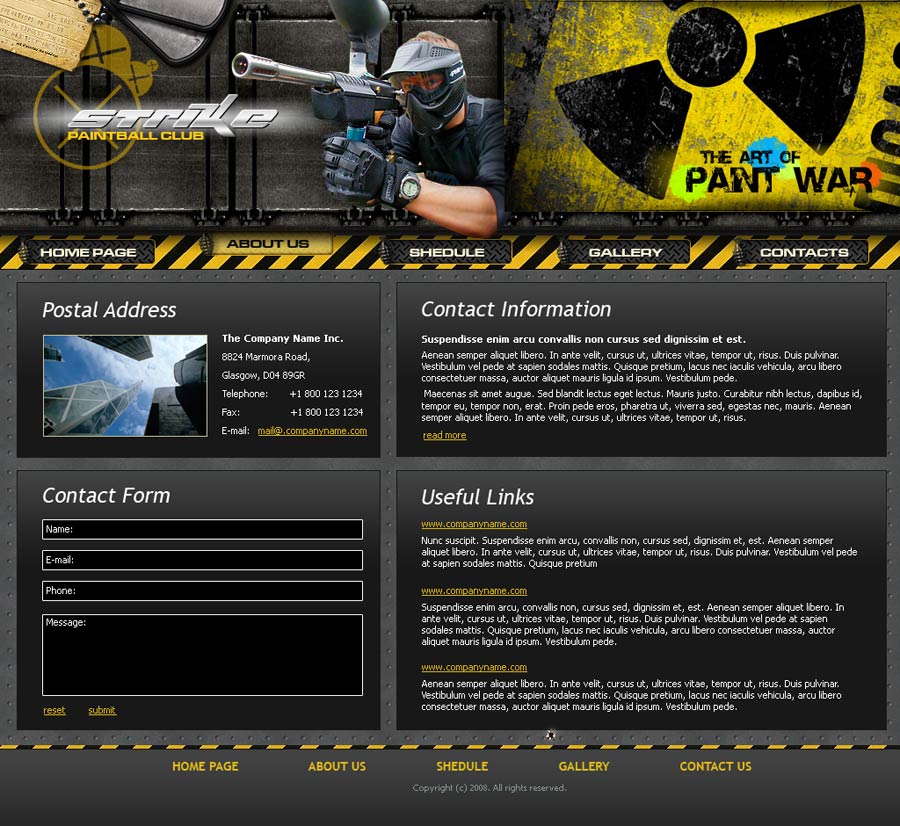Click Contact Us in the footer menu
900x826 pixels.
point(715,767)
